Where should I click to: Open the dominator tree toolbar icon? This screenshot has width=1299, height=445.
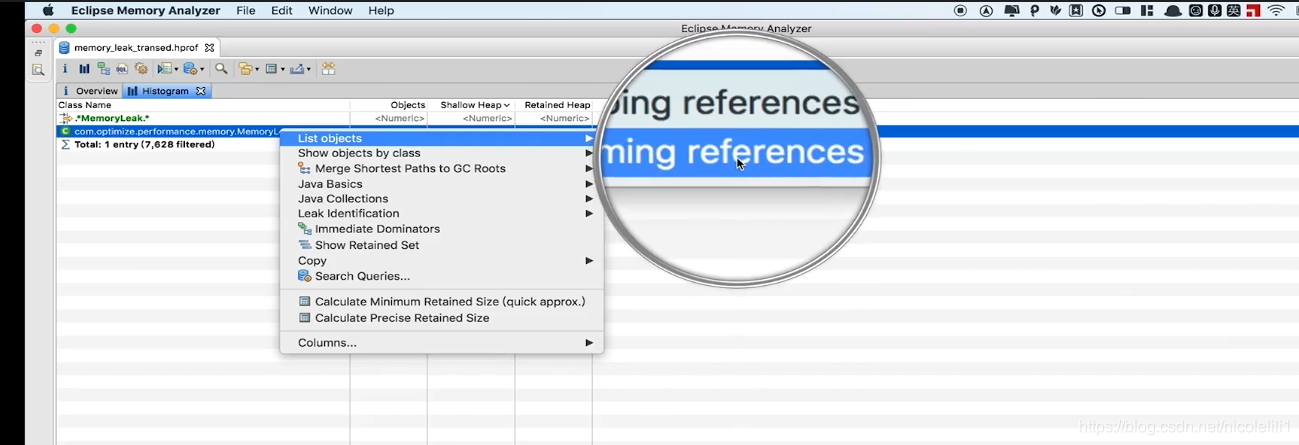103,69
